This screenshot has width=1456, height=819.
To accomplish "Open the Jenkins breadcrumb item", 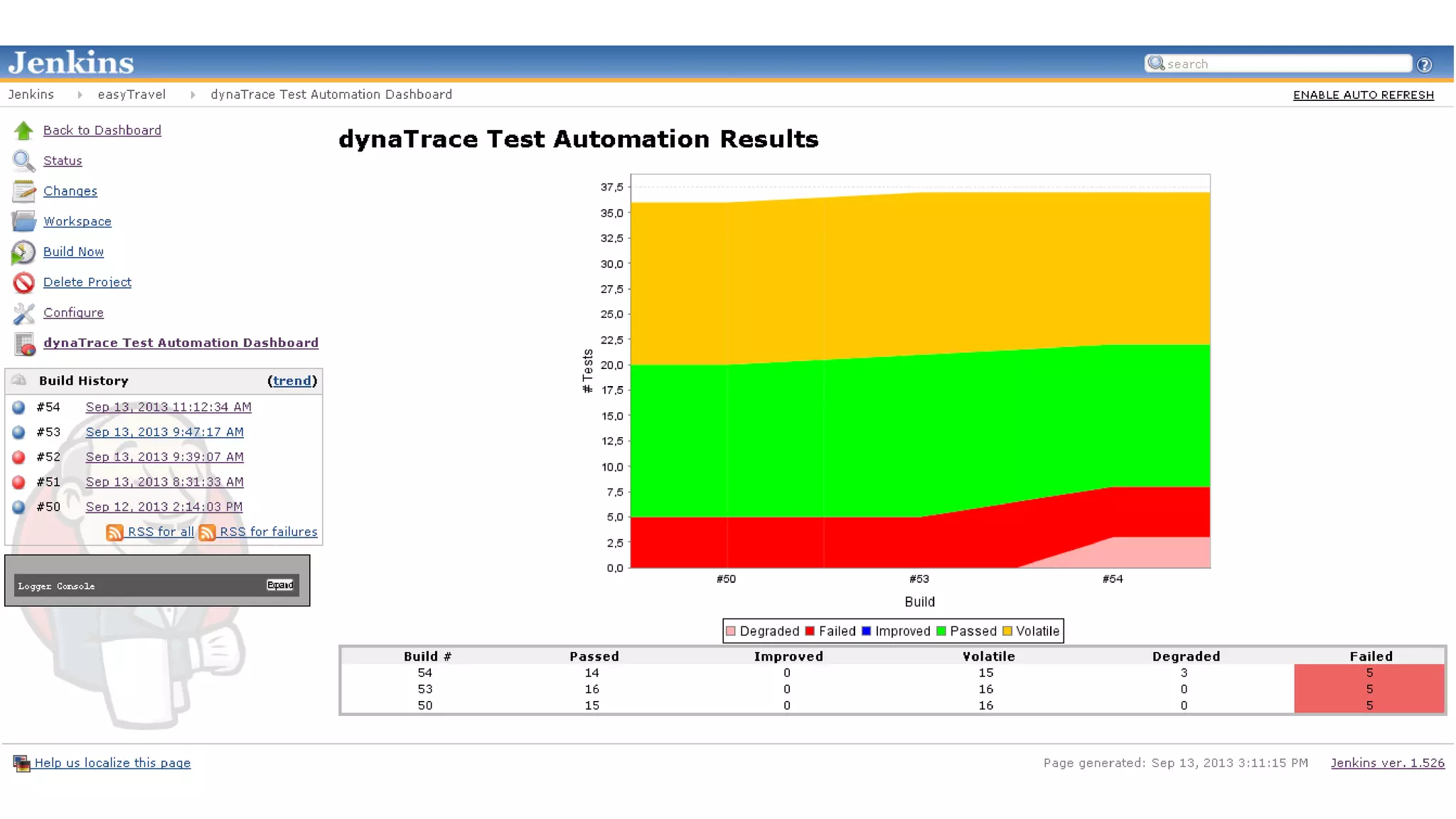I will [31, 95].
